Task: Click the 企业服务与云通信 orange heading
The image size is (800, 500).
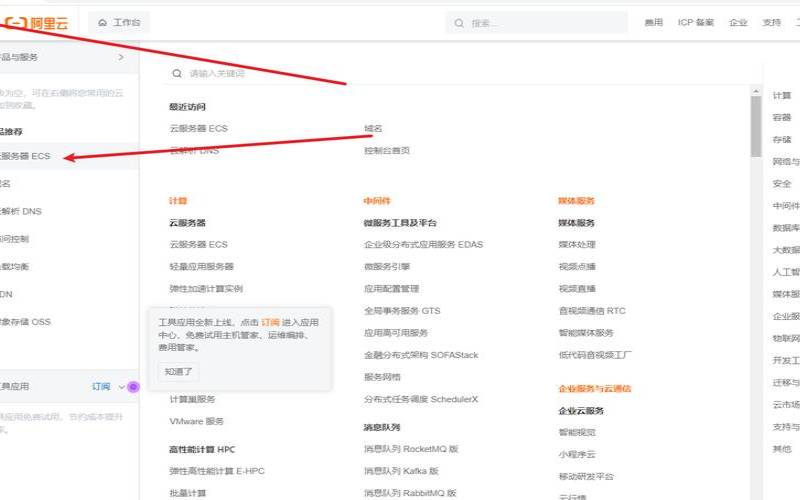Action: pos(595,388)
